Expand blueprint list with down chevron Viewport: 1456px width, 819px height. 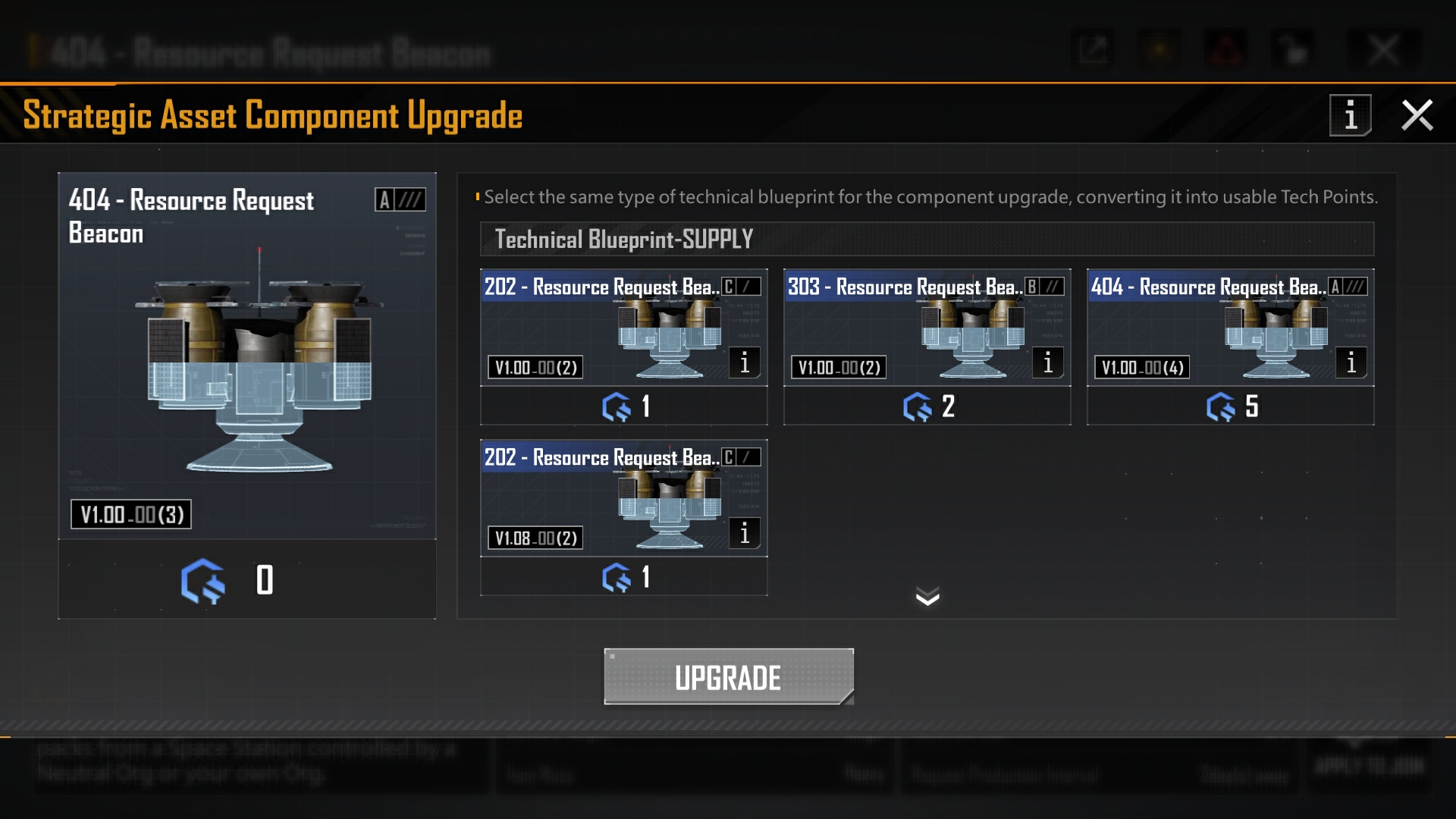[x=927, y=597]
